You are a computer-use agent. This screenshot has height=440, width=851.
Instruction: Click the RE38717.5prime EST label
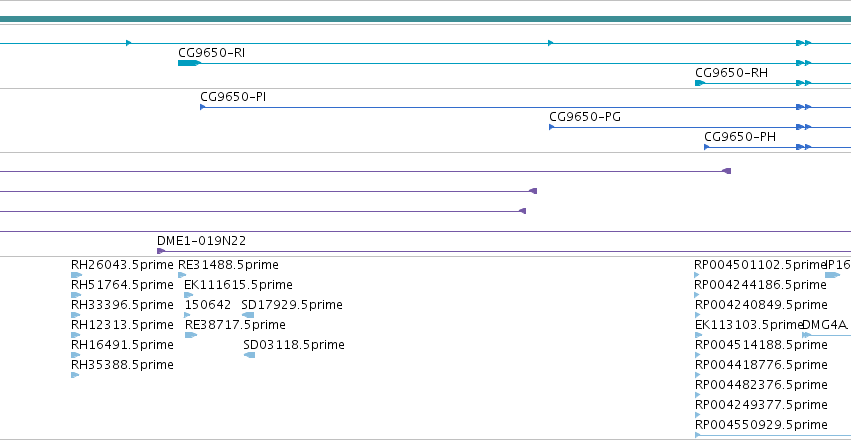235,324
